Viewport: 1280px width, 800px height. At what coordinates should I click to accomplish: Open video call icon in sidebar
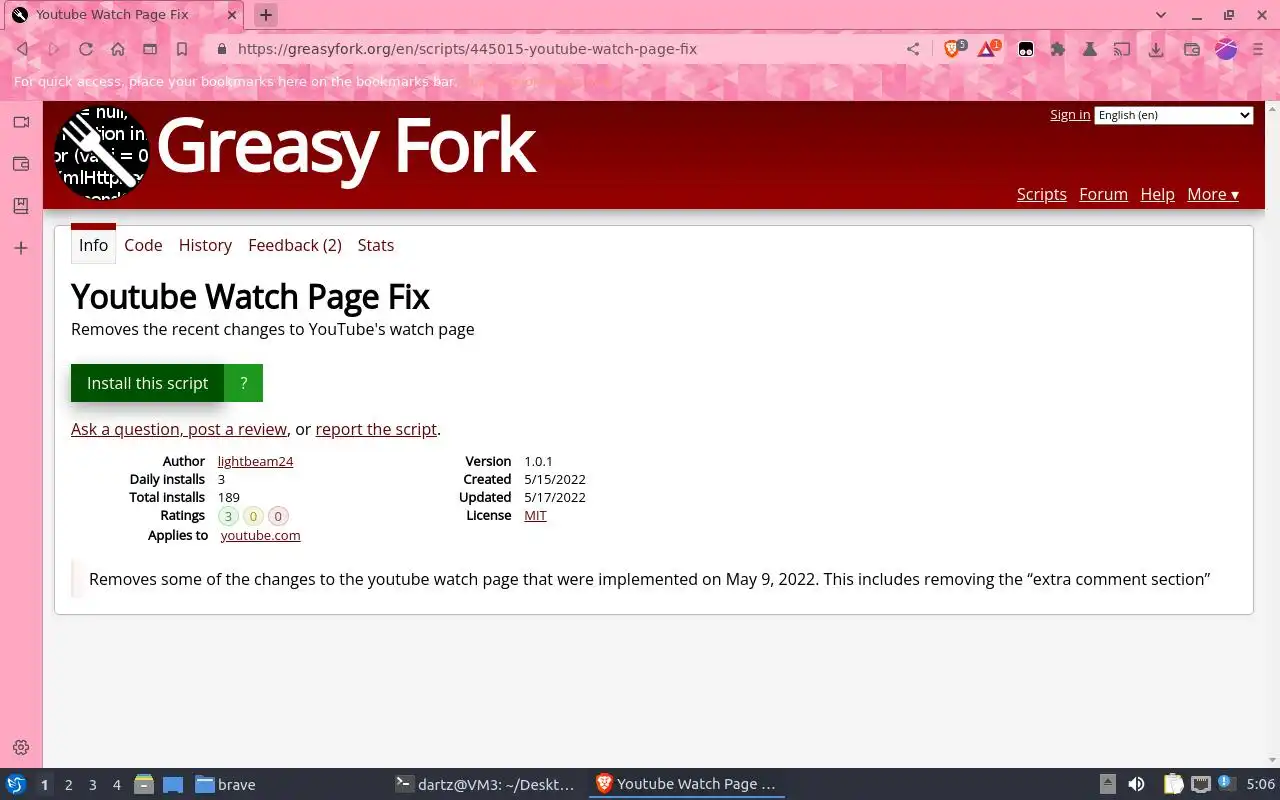21,122
